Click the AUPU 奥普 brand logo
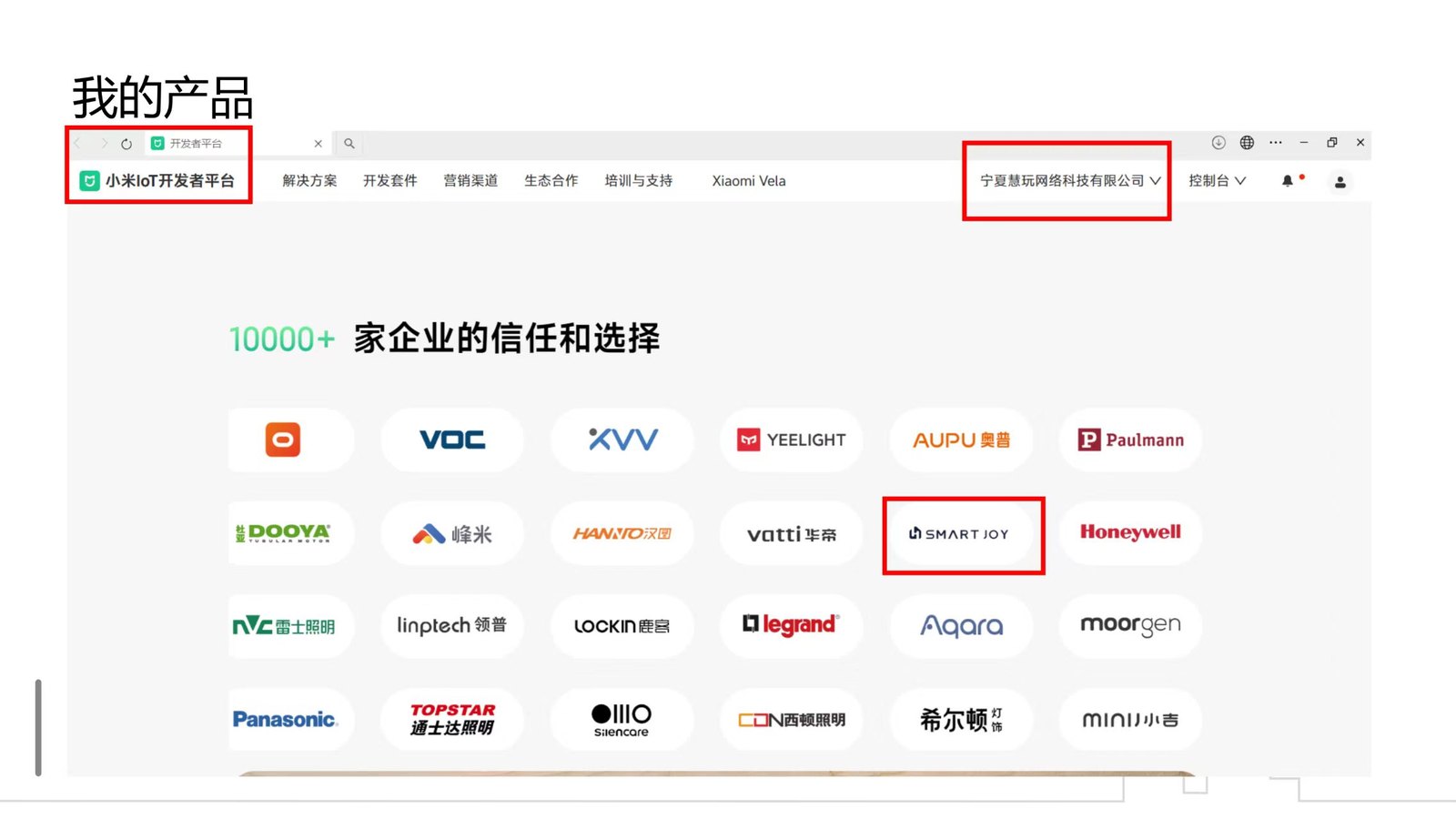 (x=961, y=440)
